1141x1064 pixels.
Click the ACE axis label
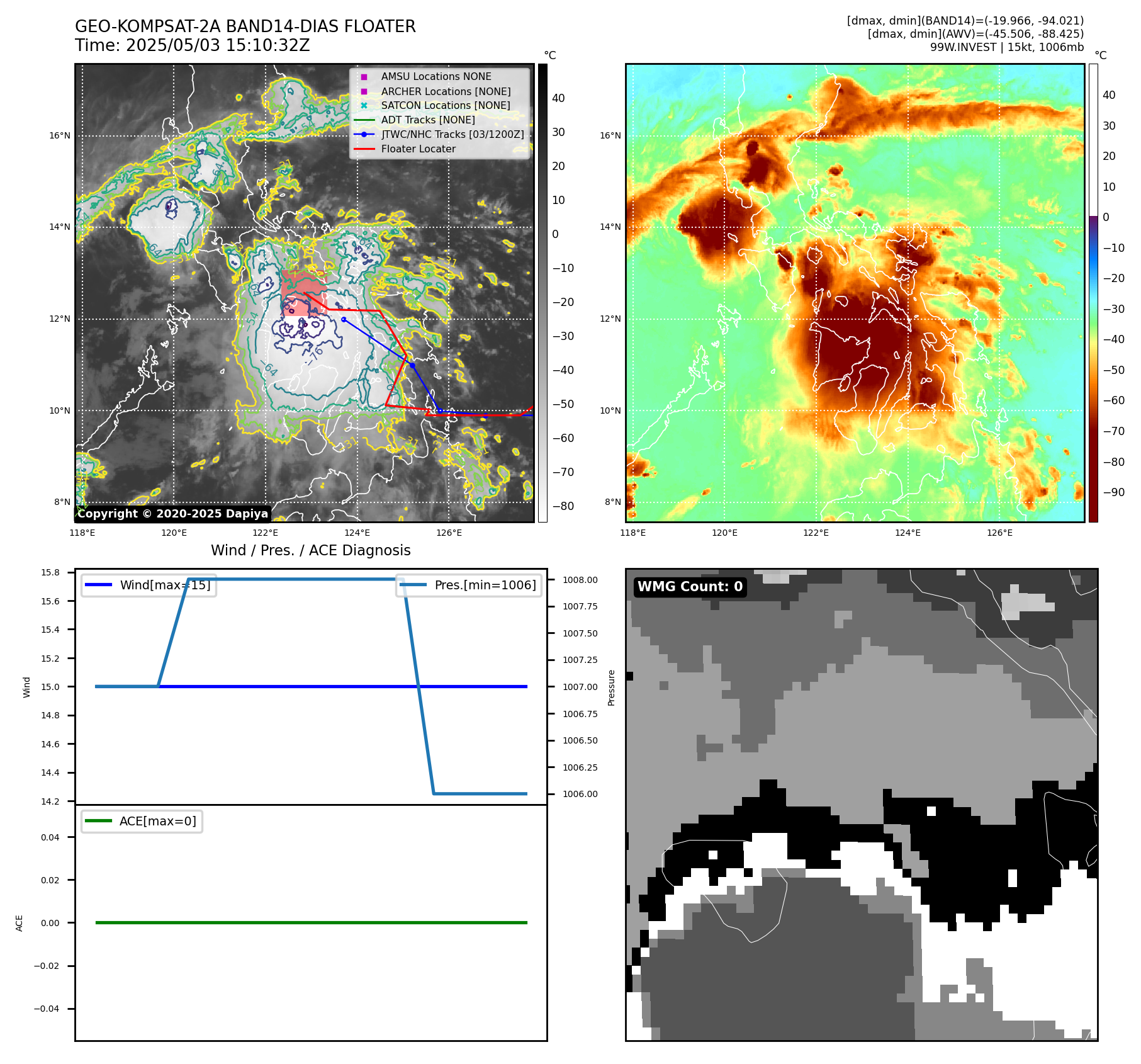[x=19, y=923]
